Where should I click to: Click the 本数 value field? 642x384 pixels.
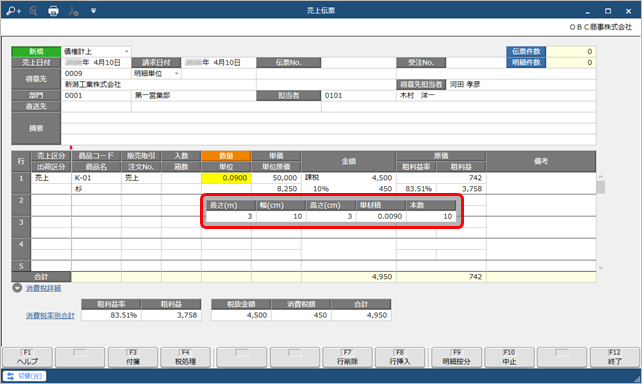click(x=431, y=216)
